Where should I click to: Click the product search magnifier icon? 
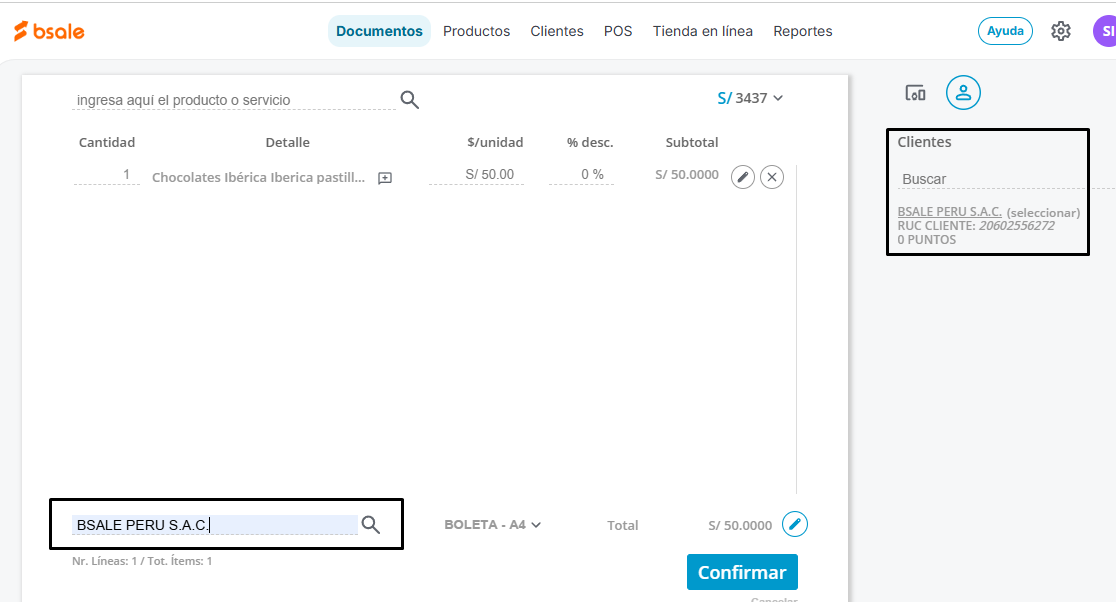pos(409,100)
